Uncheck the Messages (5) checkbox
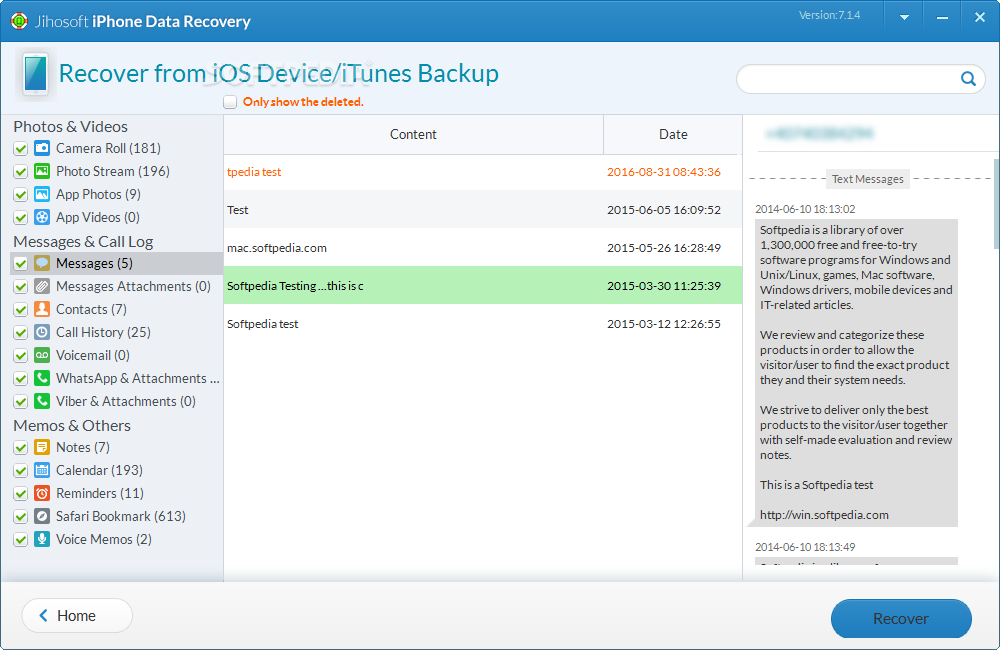Image resolution: width=1000 pixels, height=650 pixels. pos(20,263)
